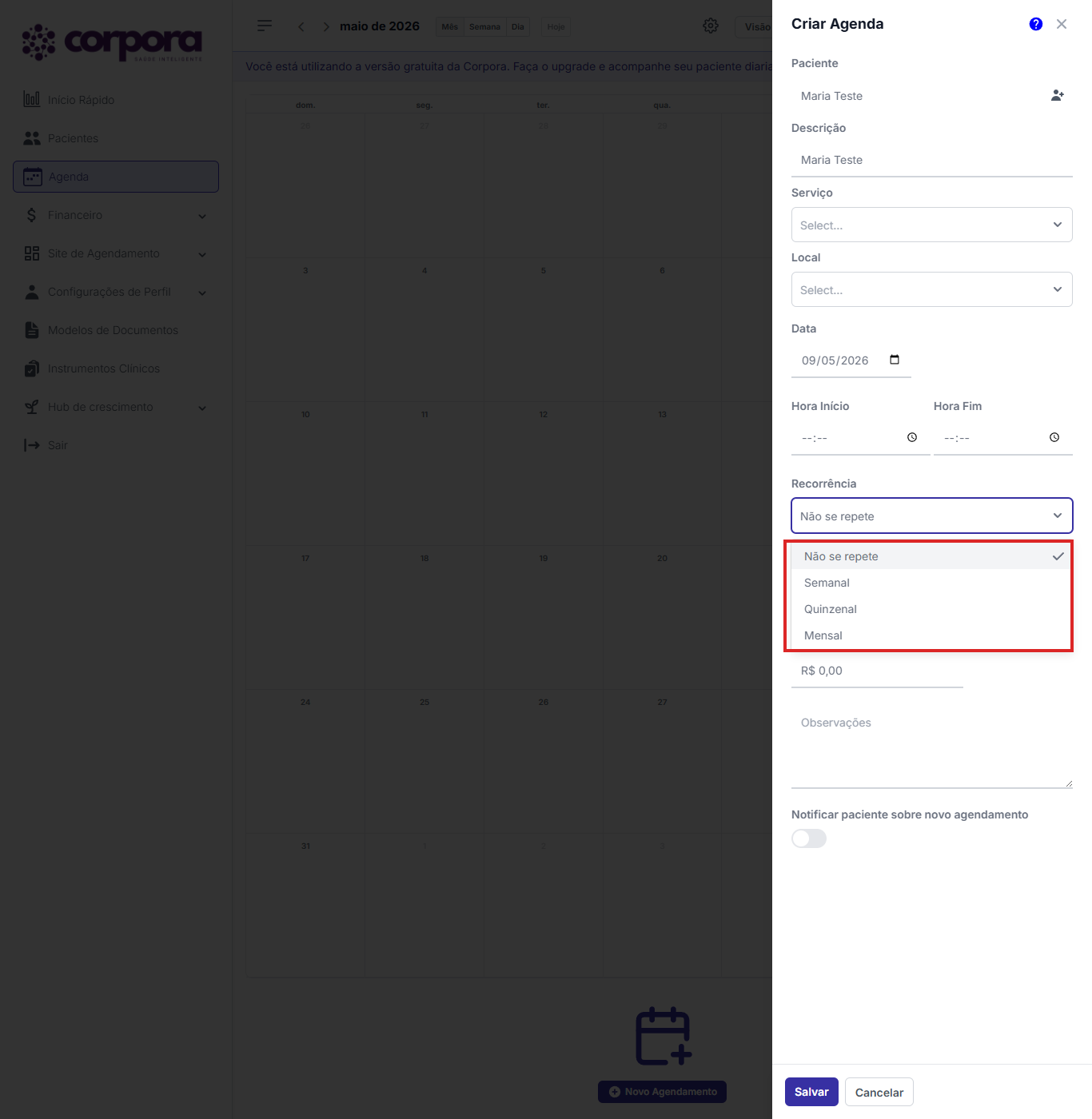1092x1119 pixels.
Task: Open the Local select dropdown
Action: (x=932, y=289)
